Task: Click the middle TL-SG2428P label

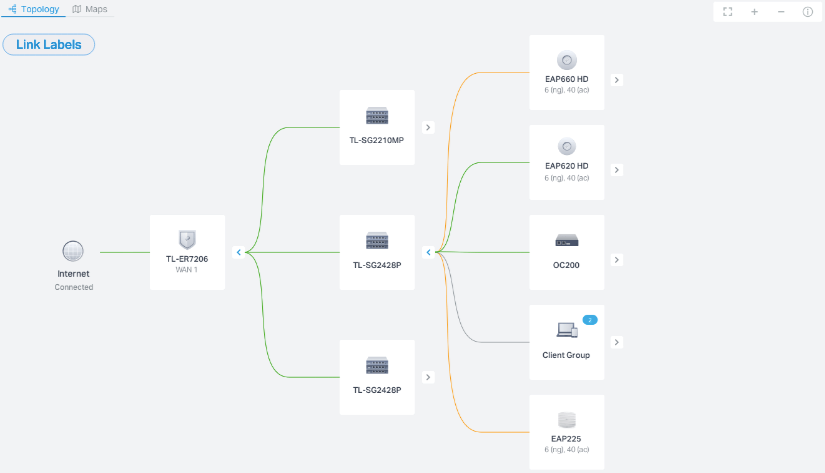Action: pyautogui.click(x=377, y=265)
